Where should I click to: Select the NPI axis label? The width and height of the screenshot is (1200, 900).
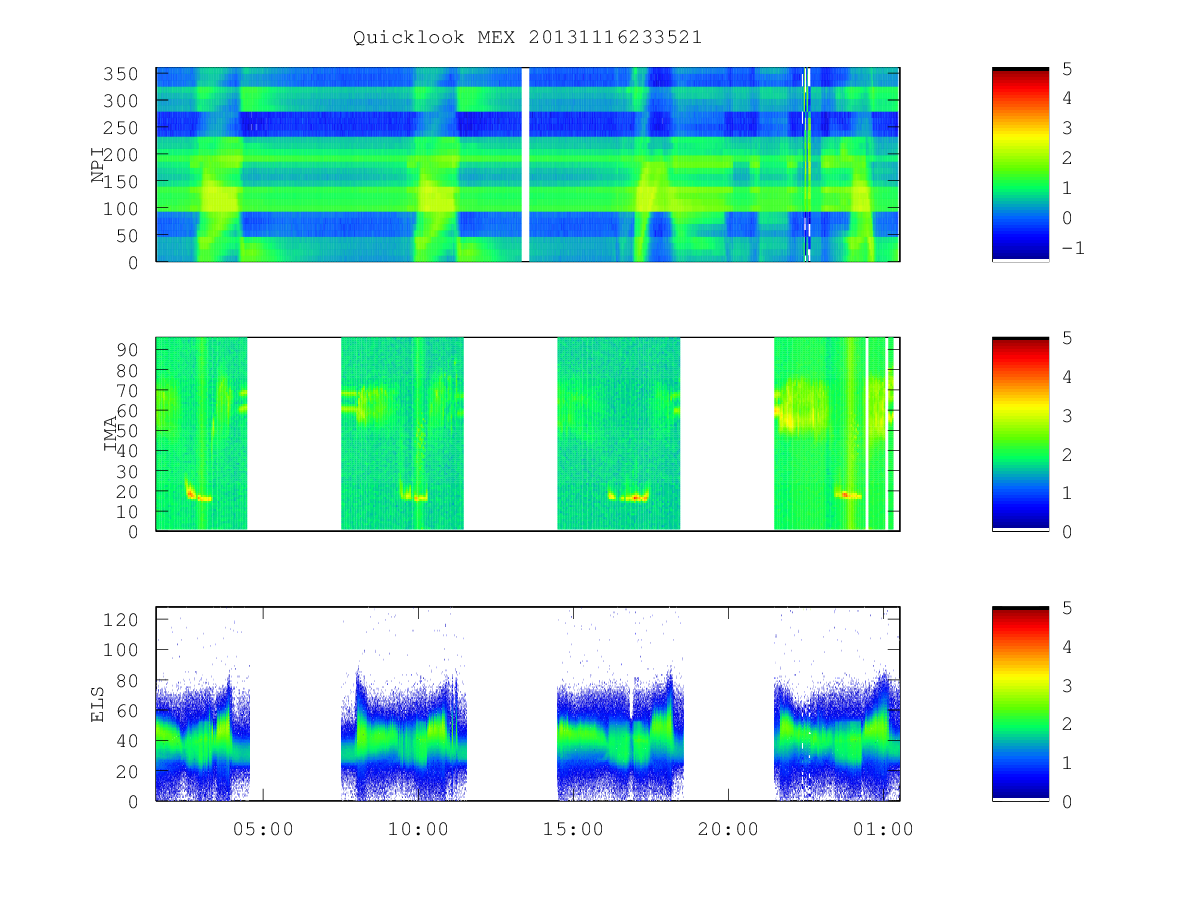98,165
